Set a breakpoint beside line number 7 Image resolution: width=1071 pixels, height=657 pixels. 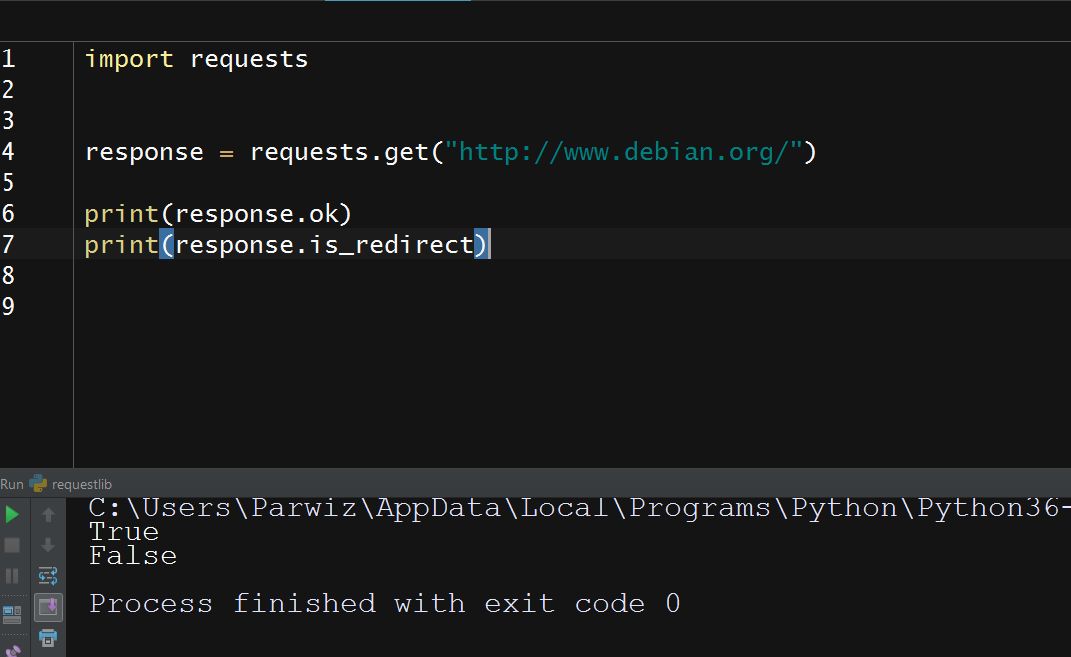click(x=41, y=244)
